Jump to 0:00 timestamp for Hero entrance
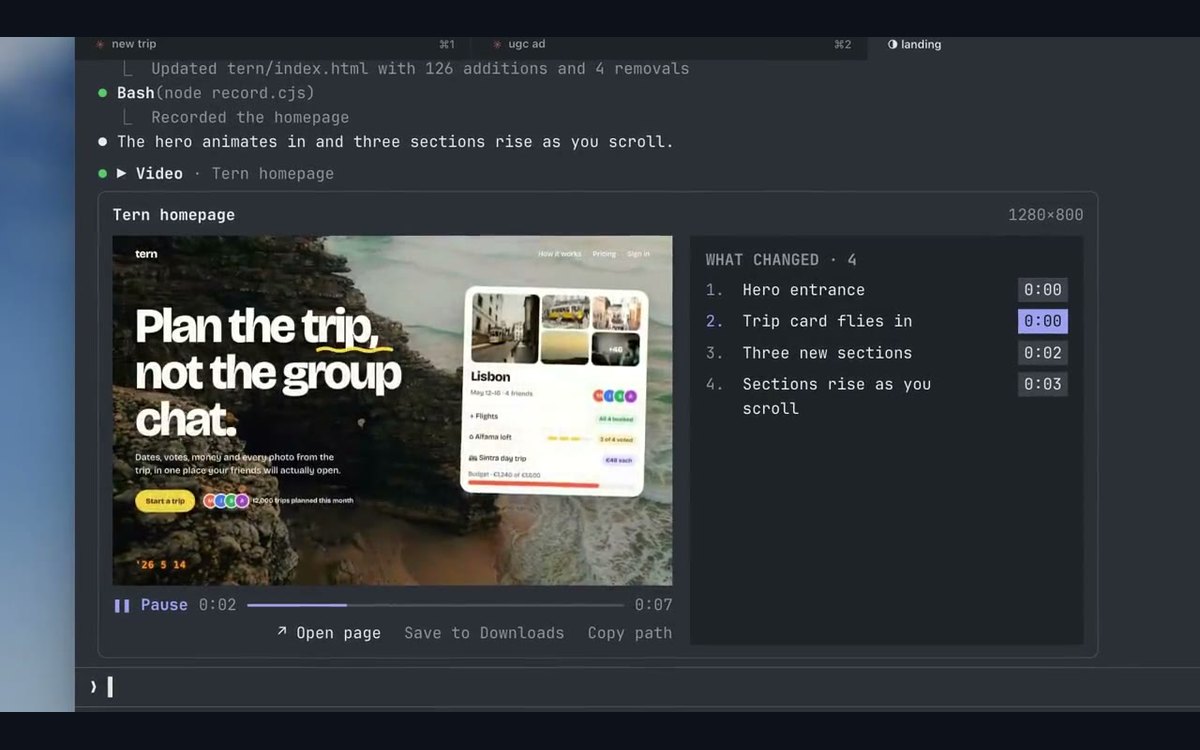The image size is (1200, 750). click(x=1042, y=290)
